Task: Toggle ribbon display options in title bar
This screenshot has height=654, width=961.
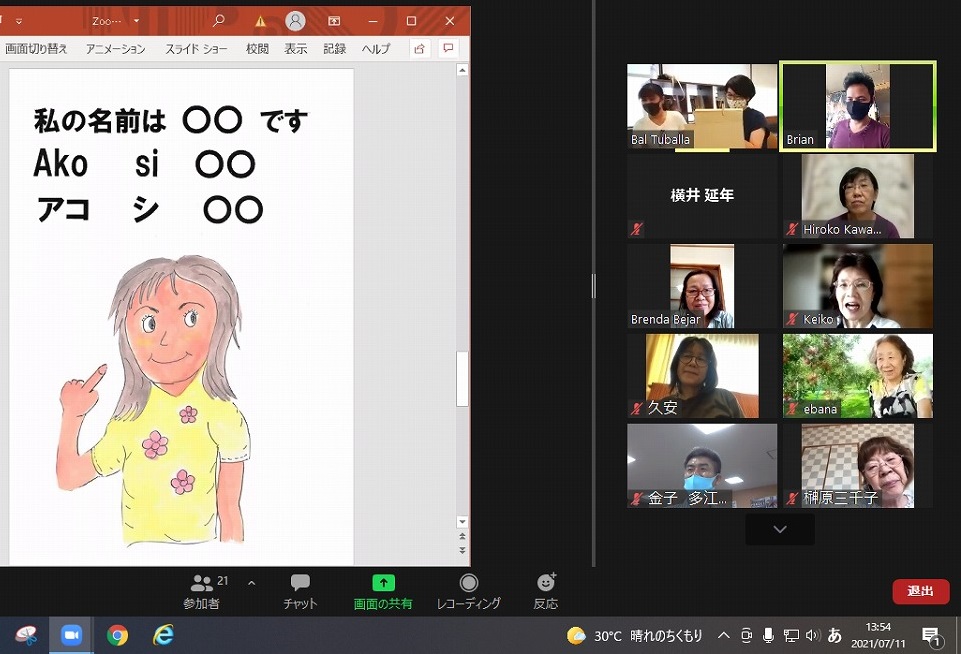Action: click(x=334, y=21)
